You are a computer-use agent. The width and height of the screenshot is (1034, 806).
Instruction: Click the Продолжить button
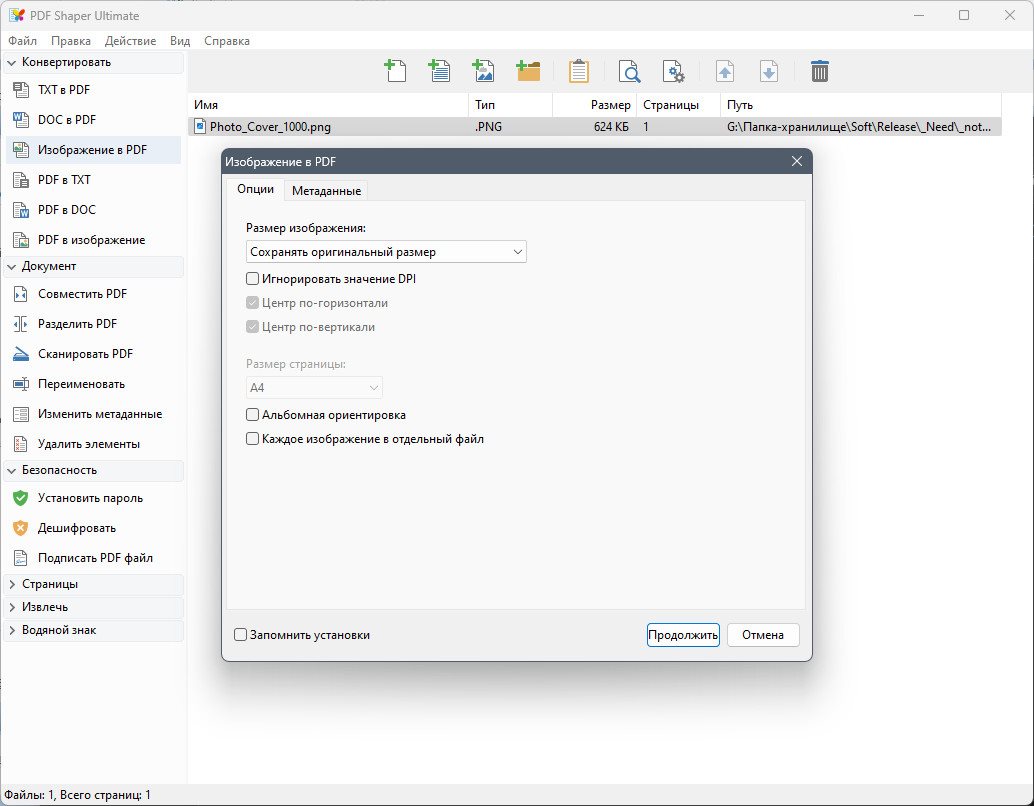pos(683,635)
